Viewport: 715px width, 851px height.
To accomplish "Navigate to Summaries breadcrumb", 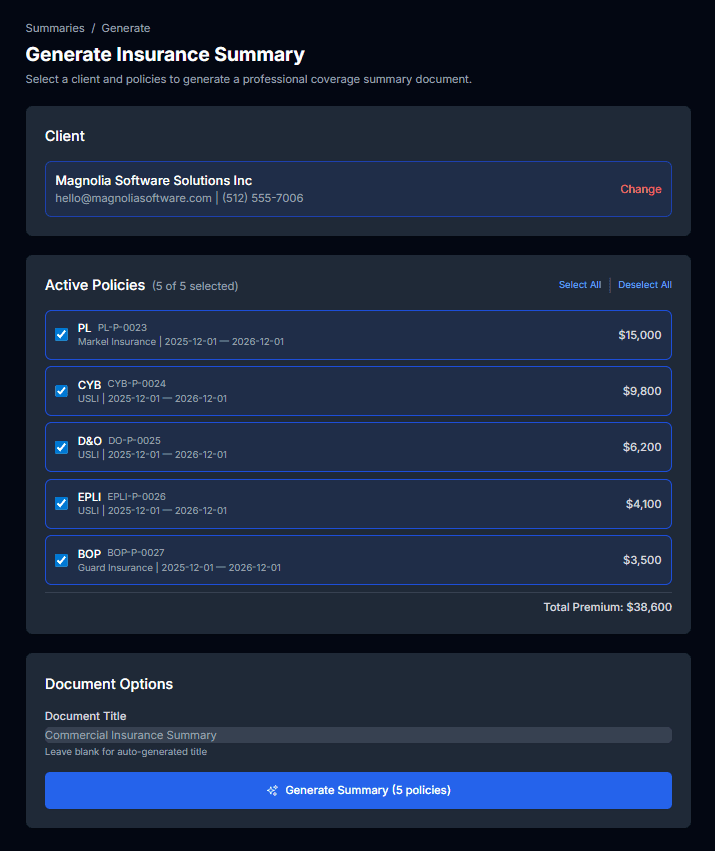I will click(55, 27).
